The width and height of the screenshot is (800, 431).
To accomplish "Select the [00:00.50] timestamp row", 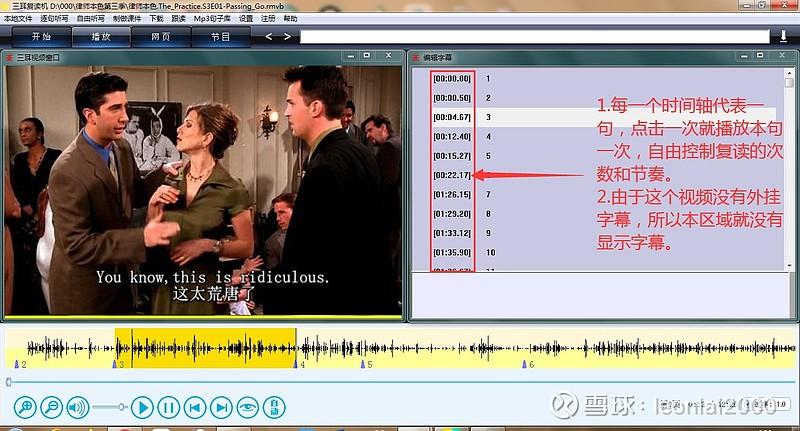I will point(452,98).
